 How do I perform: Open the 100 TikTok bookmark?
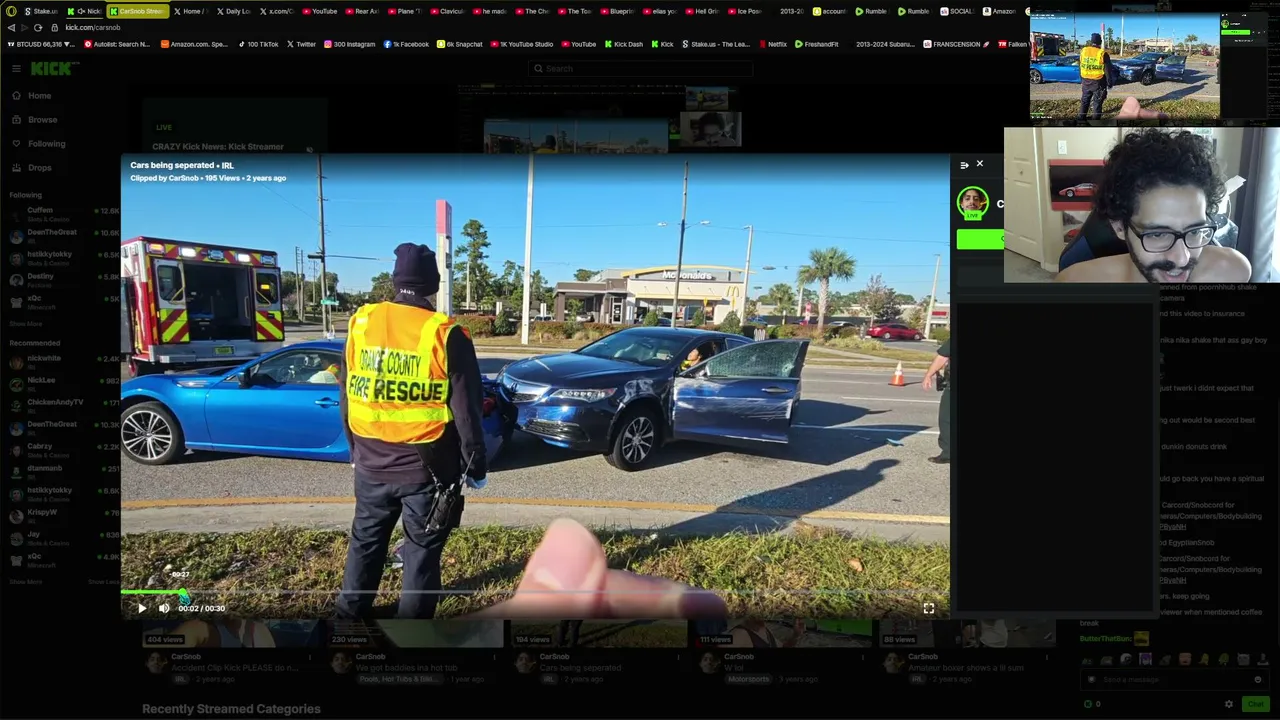click(x=258, y=44)
